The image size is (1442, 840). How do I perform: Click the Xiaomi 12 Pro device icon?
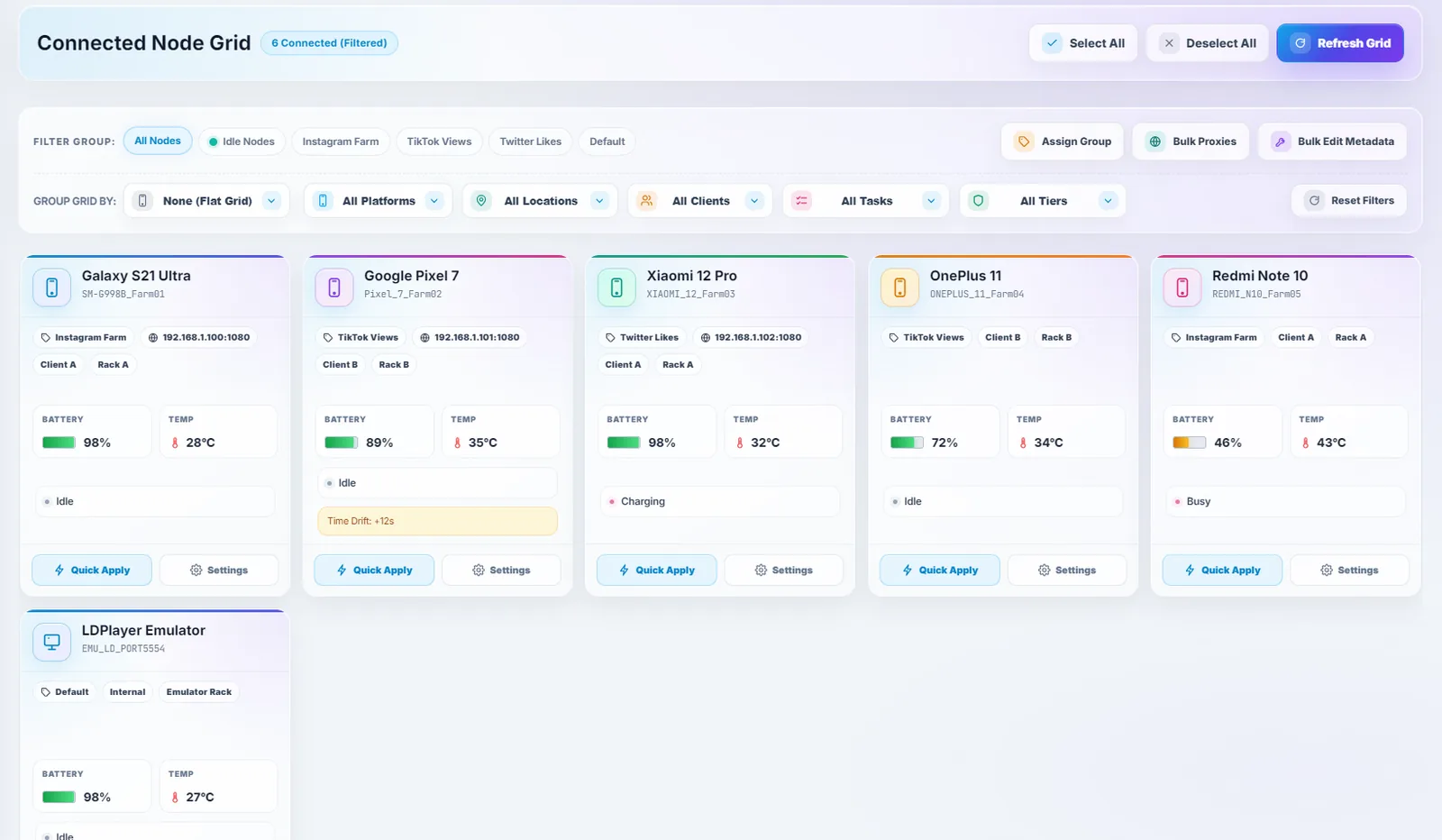pos(616,288)
